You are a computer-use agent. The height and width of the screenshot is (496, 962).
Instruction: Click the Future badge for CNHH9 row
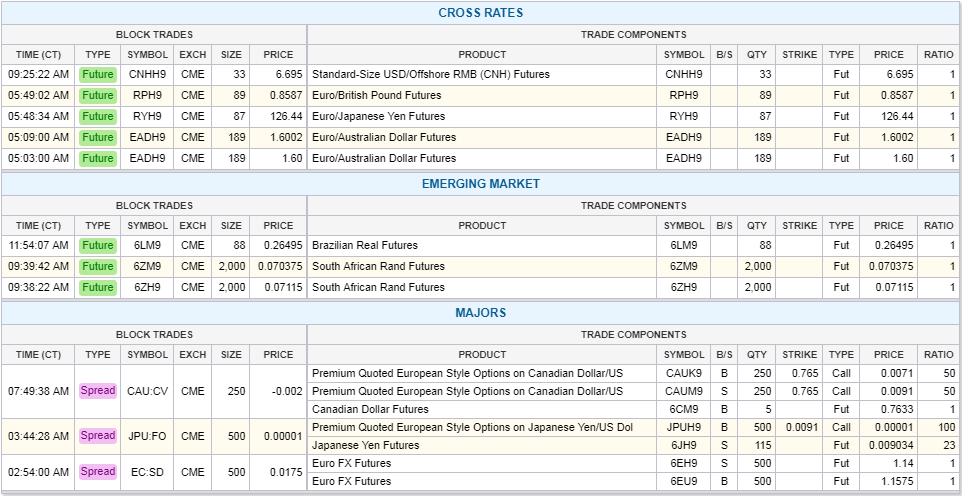(98, 74)
